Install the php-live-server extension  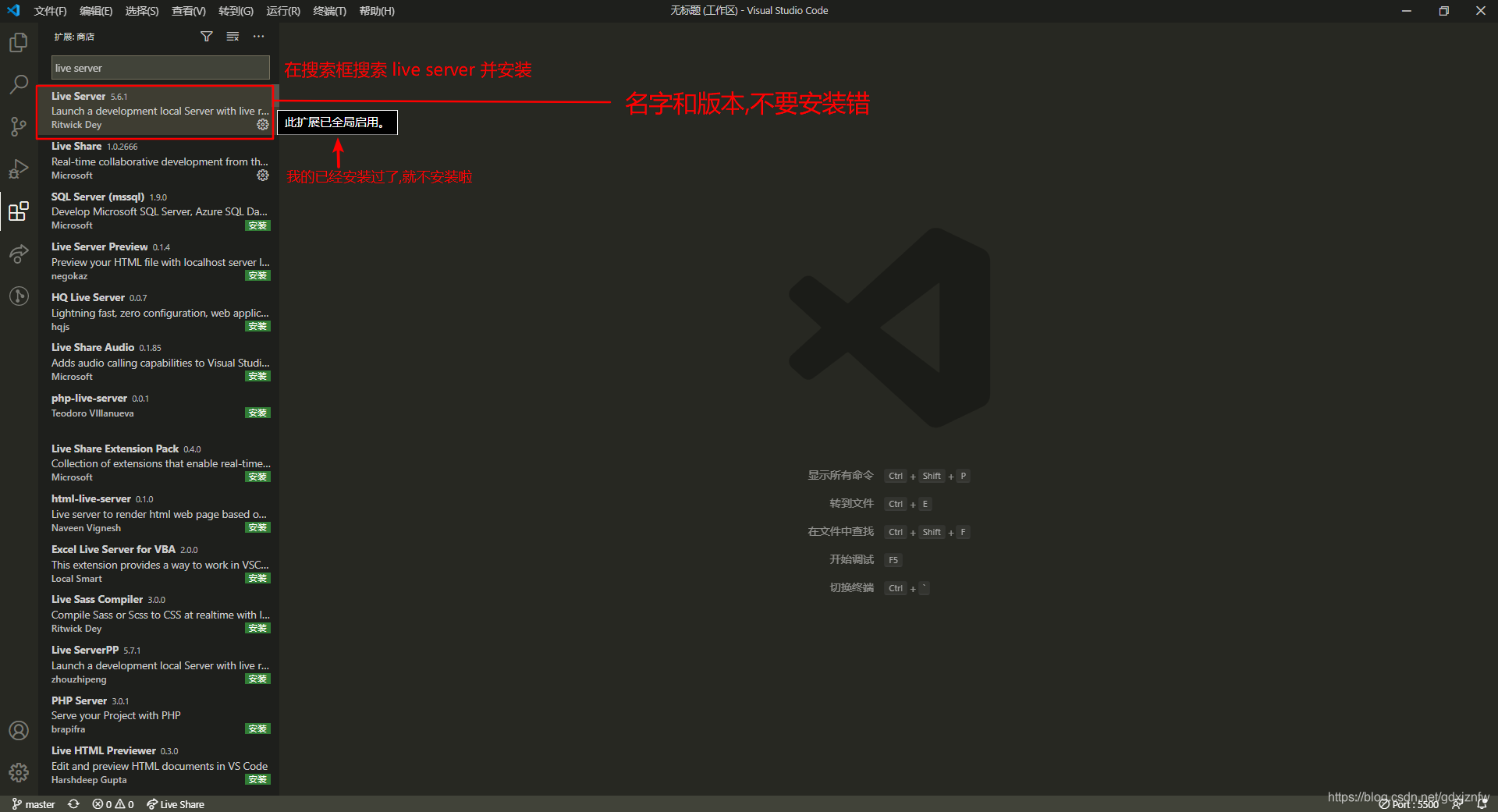(x=257, y=413)
